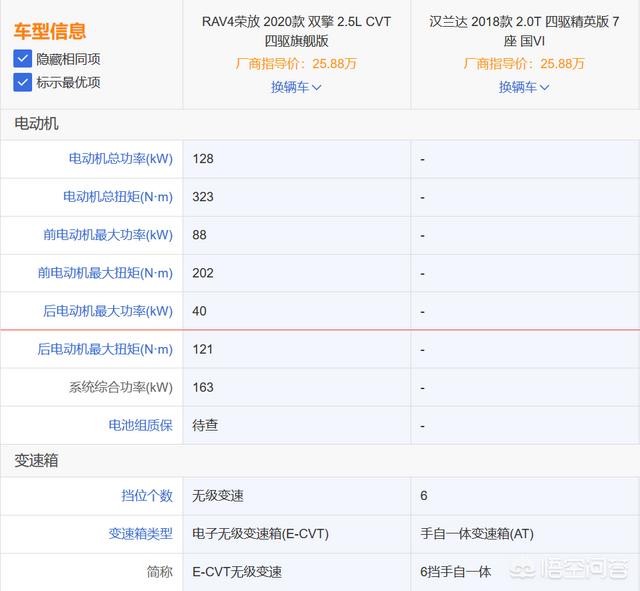Click the 车型信息 heading

click(x=50, y=32)
